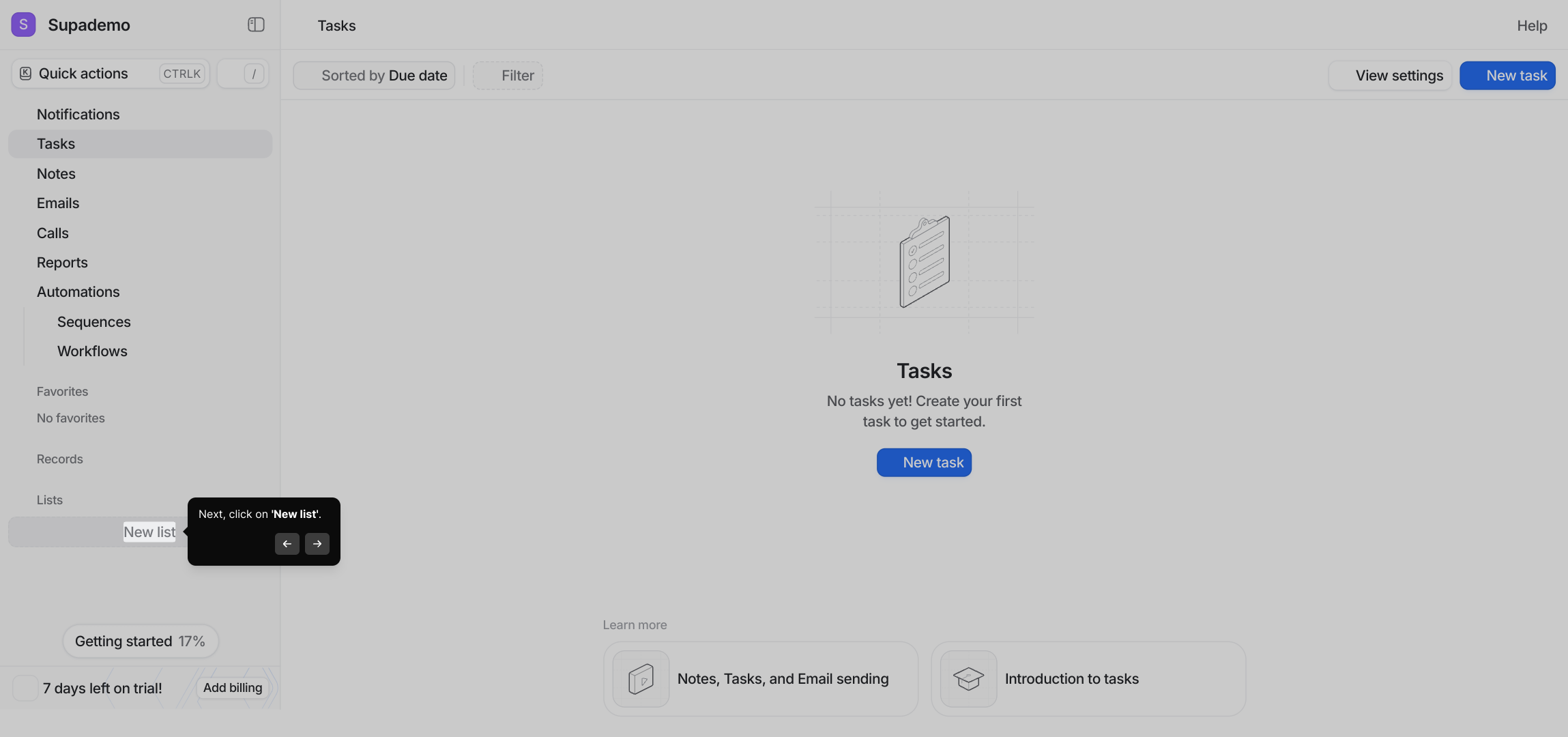The image size is (1568, 737).
Task: Collapse the sidebar using the panel icon
Action: pos(256,25)
